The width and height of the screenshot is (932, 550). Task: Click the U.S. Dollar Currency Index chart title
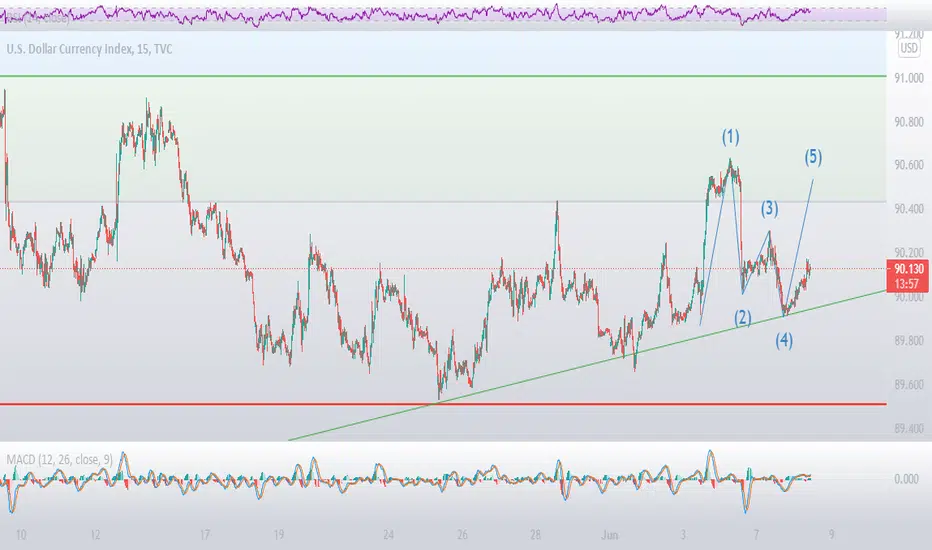pos(89,49)
